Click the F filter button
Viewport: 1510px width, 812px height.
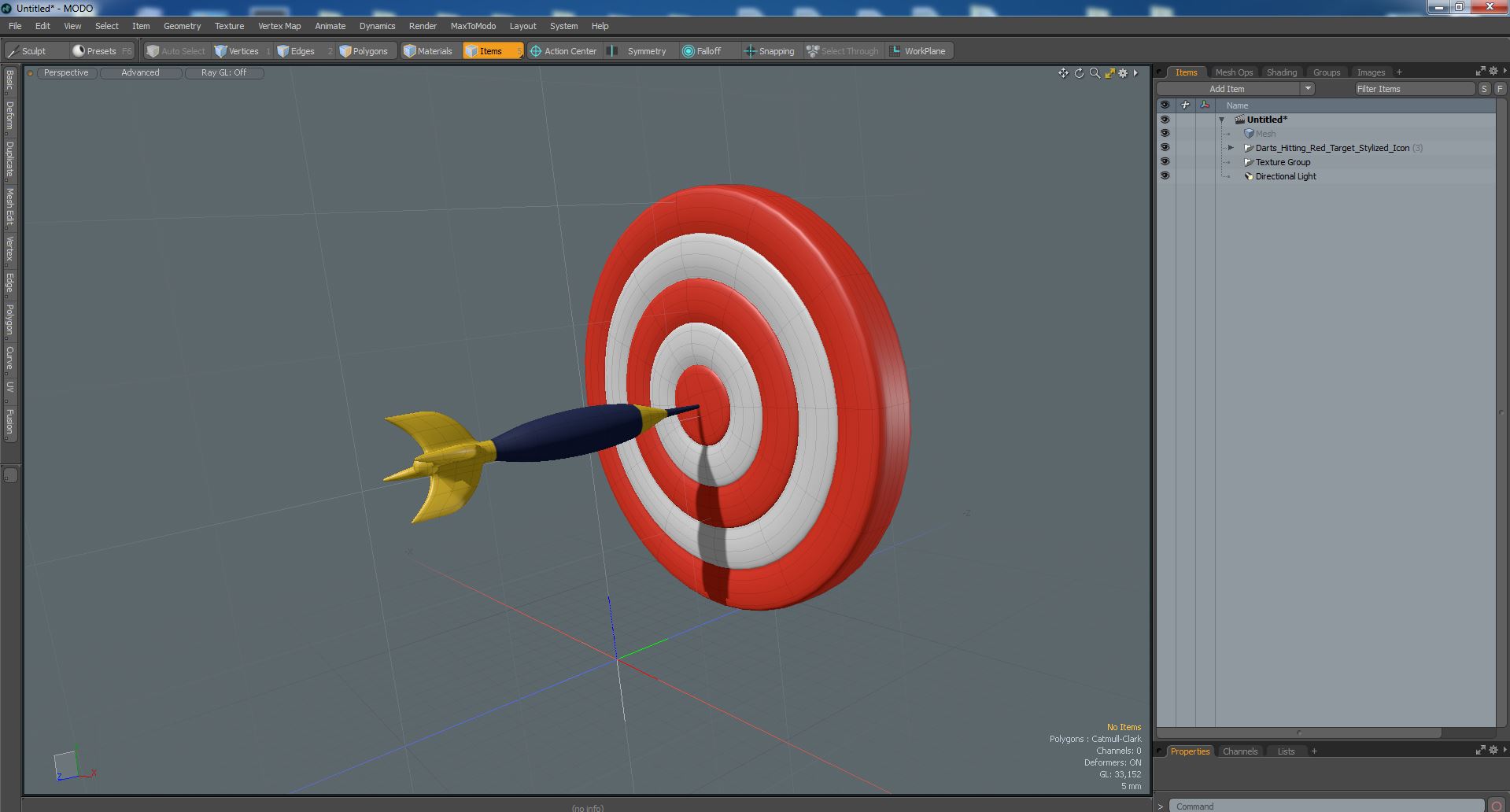point(1500,89)
